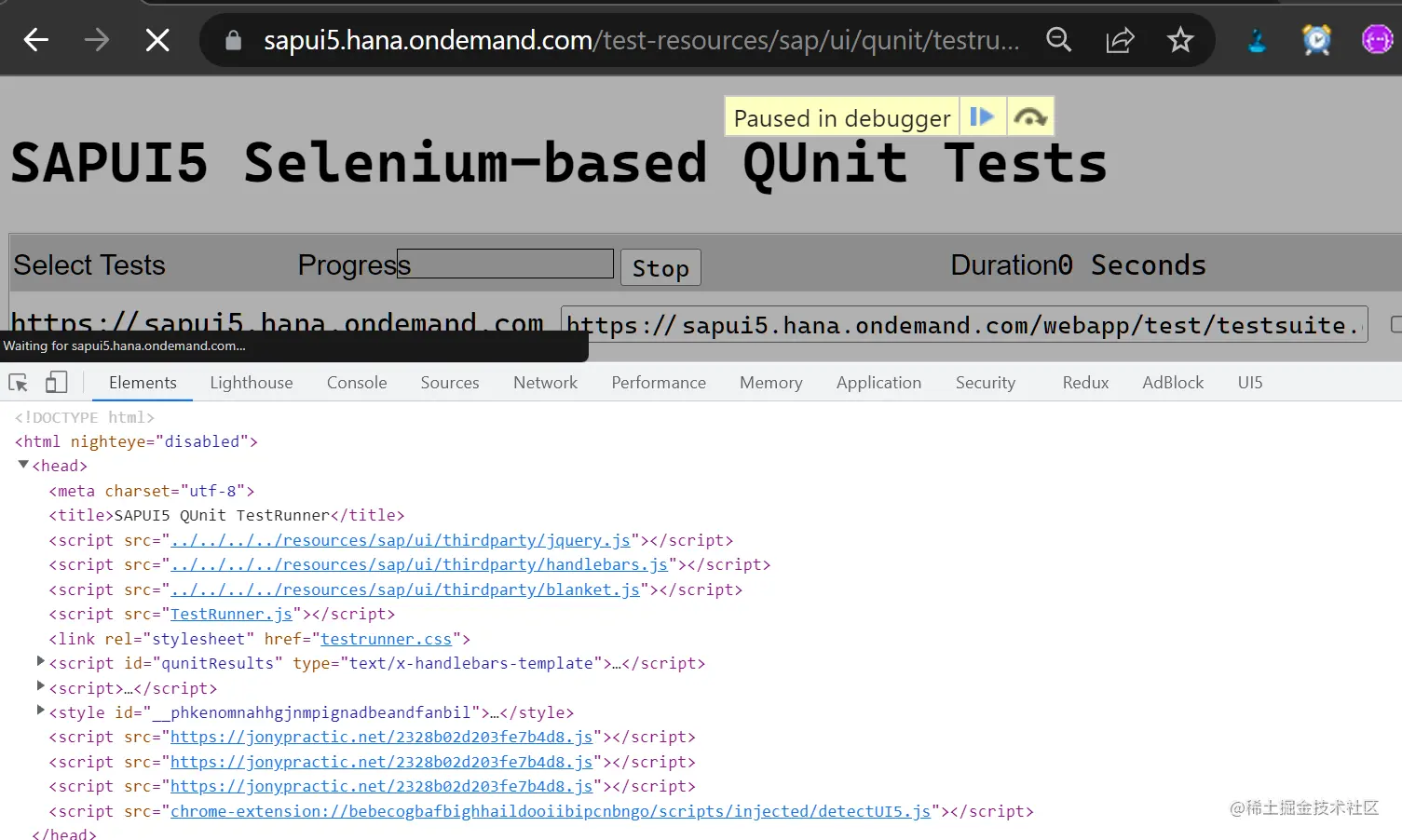Open the testrunner.css stylesheet link
Viewport: 1402px width, 840px height.
click(x=386, y=639)
